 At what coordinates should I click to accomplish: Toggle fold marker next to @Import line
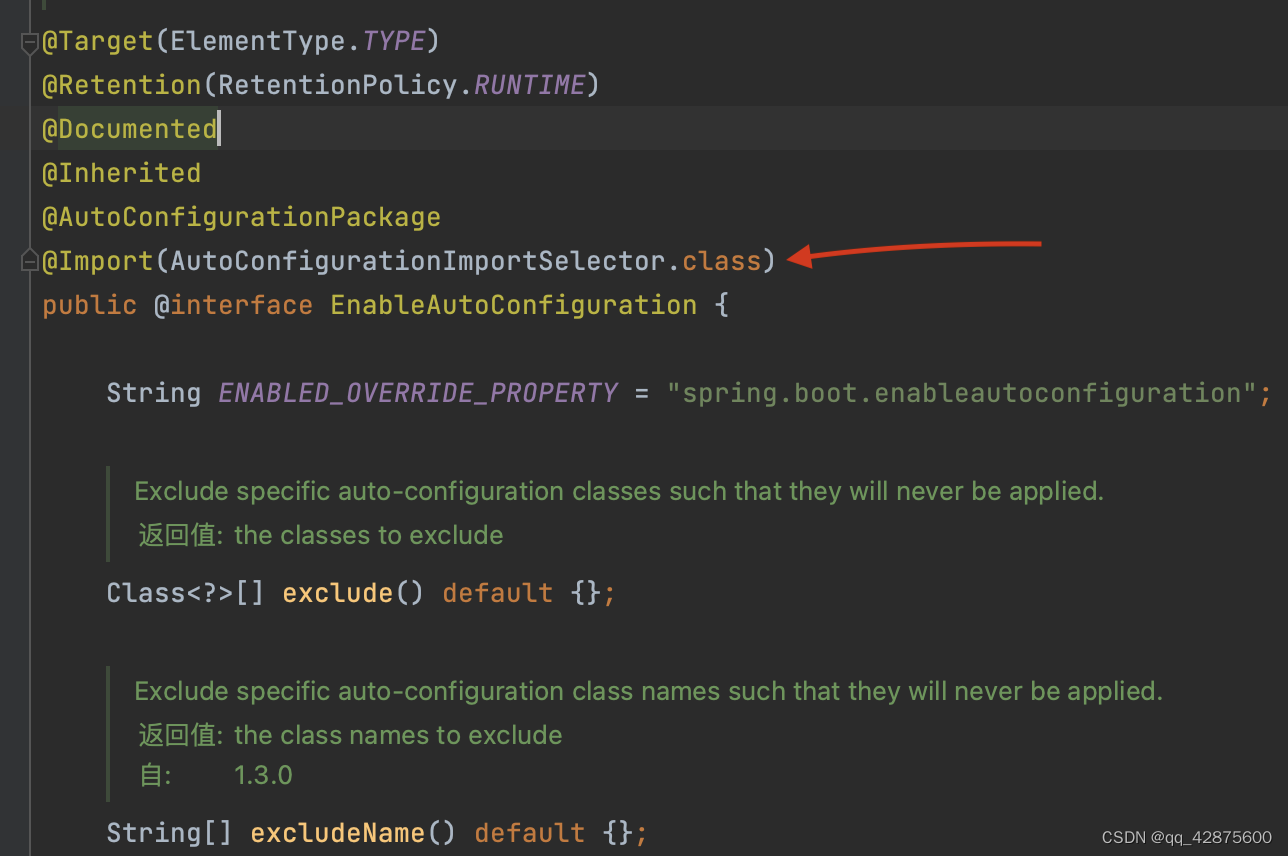(x=29, y=262)
